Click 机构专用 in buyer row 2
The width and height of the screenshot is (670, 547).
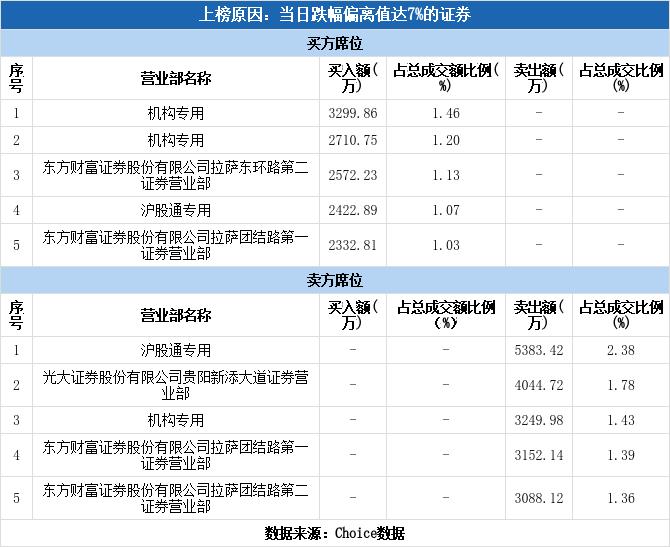(x=176, y=140)
